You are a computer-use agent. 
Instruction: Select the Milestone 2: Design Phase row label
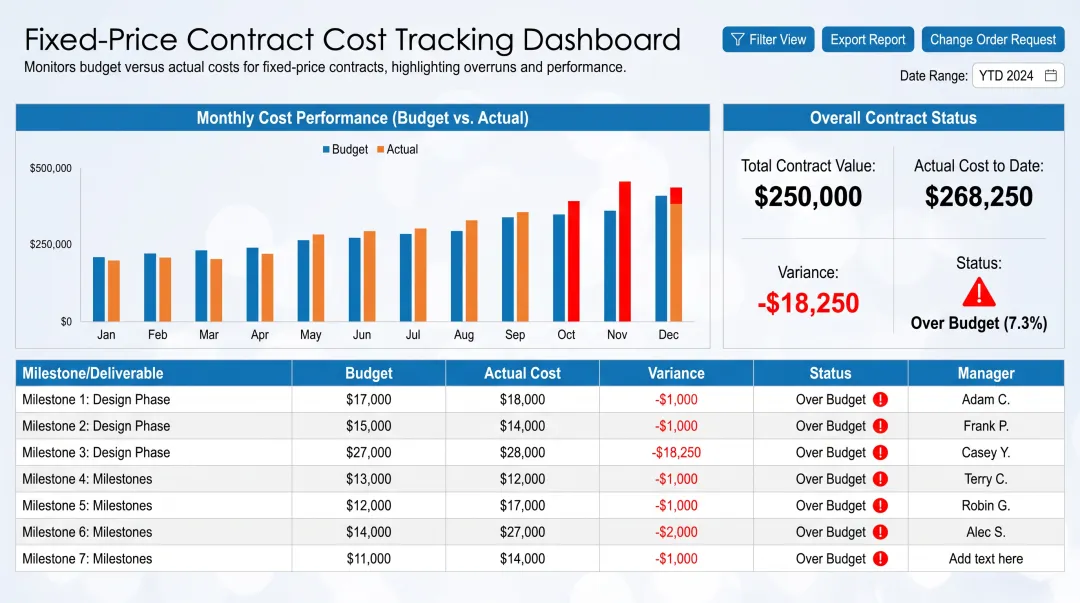[x=96, y=426]
